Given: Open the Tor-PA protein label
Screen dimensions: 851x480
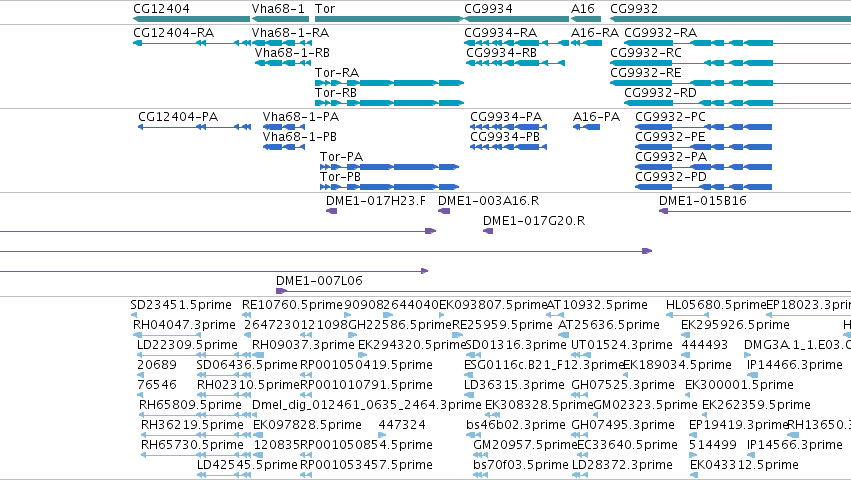Looking at the screenshot, I should tap(341, 157).
